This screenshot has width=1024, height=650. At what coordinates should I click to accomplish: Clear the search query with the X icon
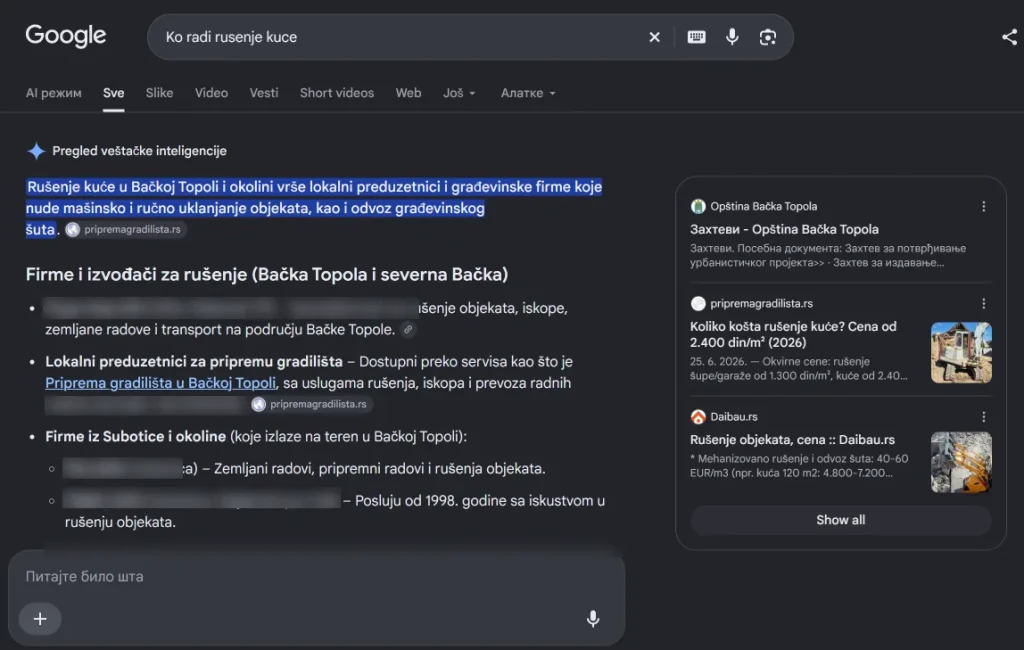pos(654,37)
